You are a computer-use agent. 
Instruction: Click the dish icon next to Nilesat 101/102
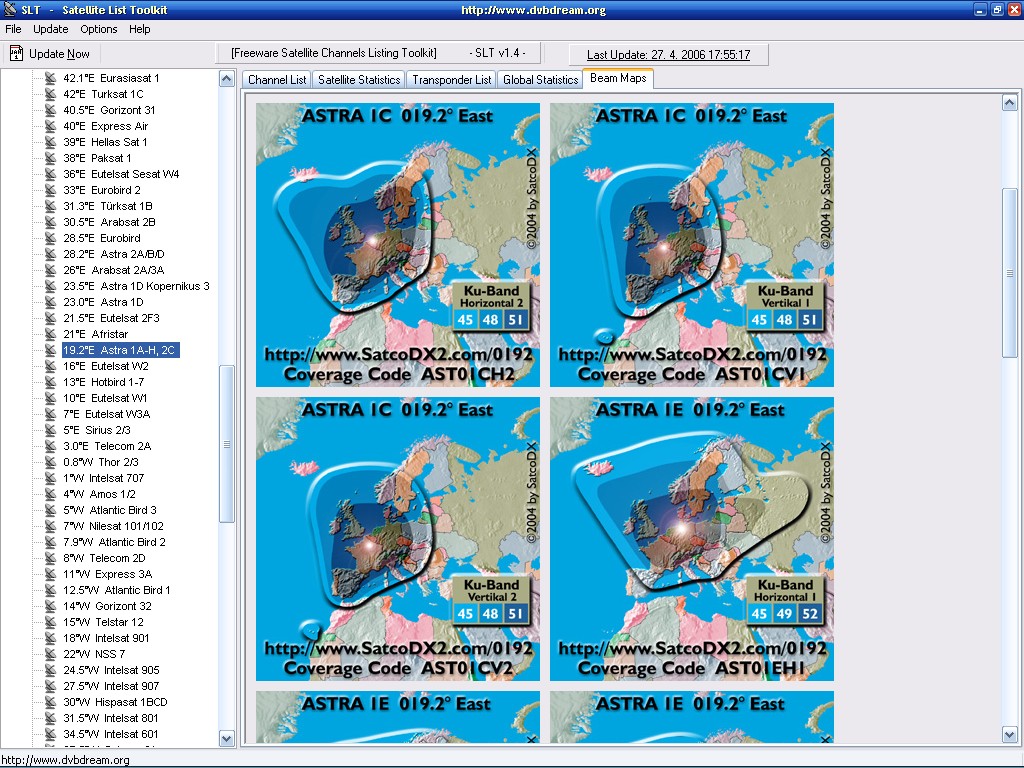tap(50, 526)
